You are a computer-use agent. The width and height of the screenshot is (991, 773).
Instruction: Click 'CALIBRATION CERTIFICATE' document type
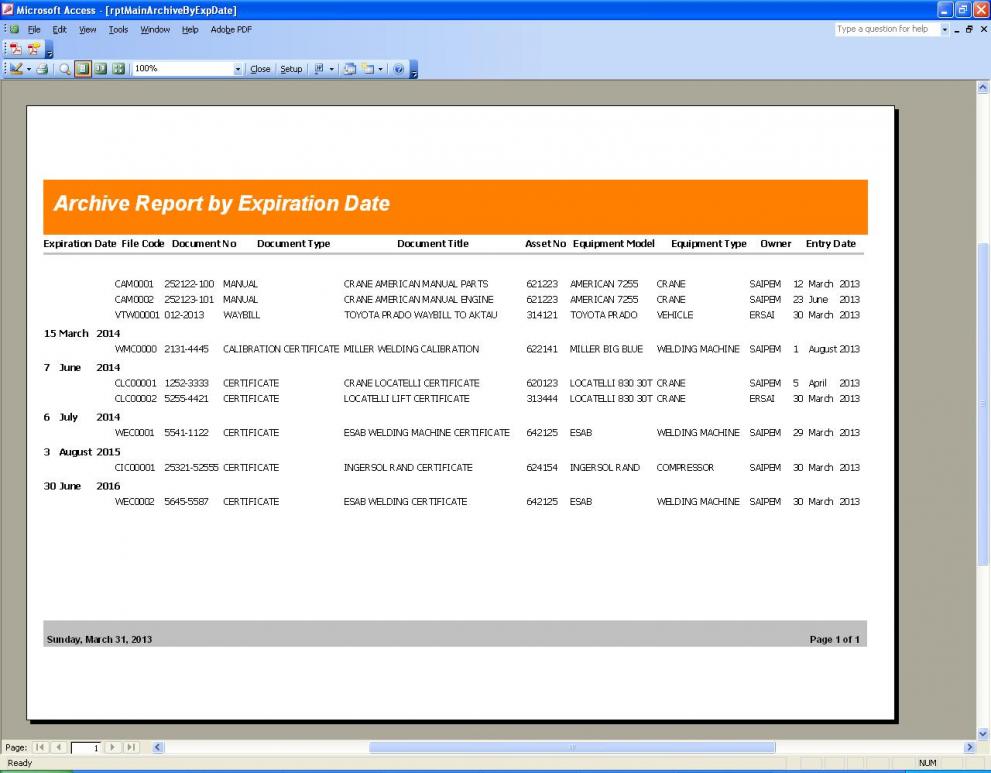pos(281,349)
